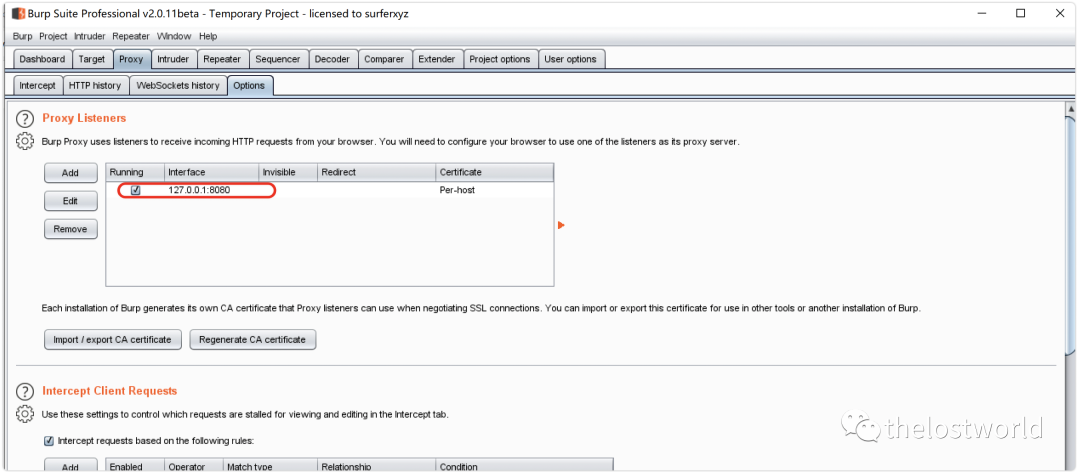
Task: Show the HTTP history sub-tab
Action: pos(95,85)
